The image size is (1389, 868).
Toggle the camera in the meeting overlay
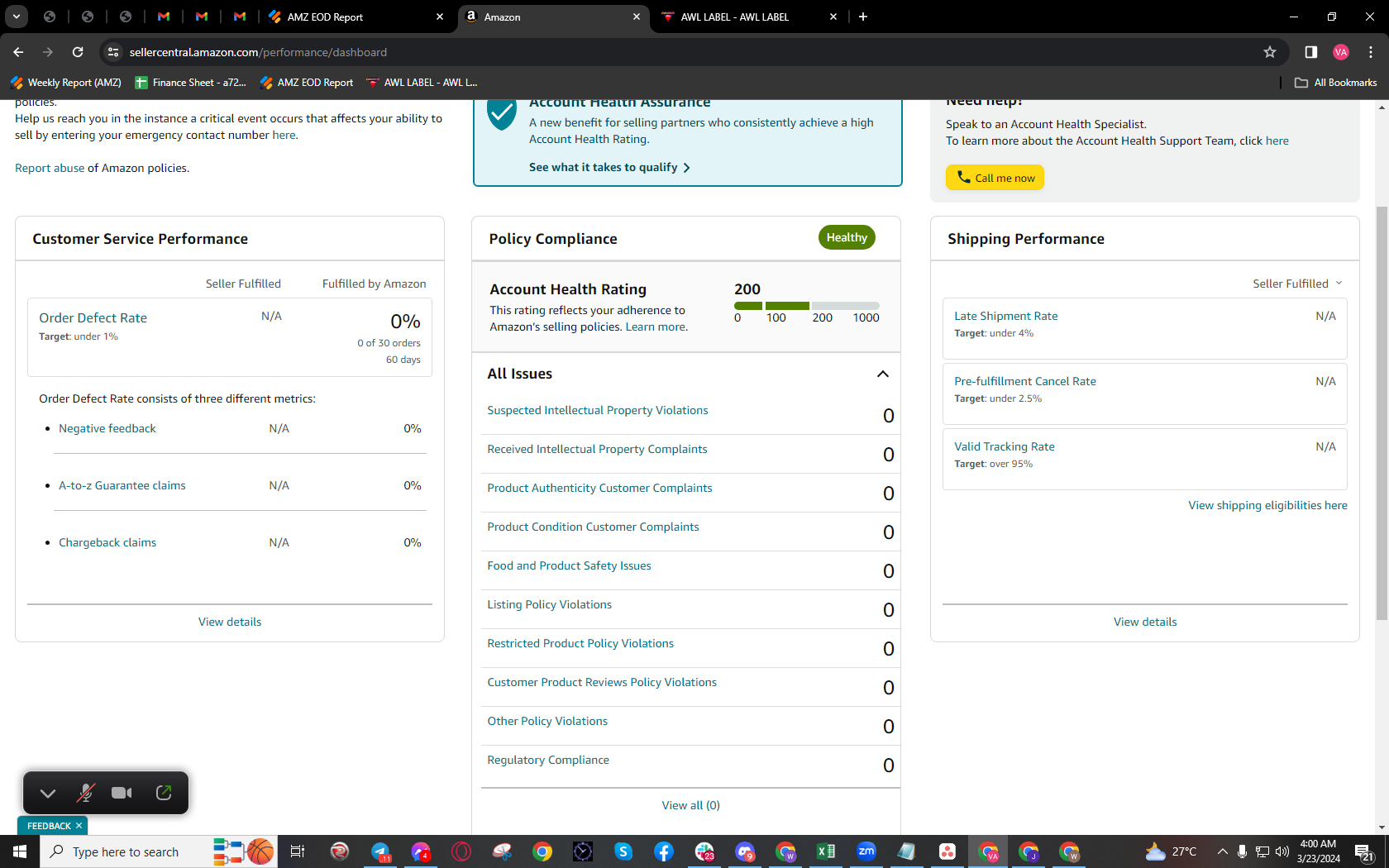coord(122,793)
